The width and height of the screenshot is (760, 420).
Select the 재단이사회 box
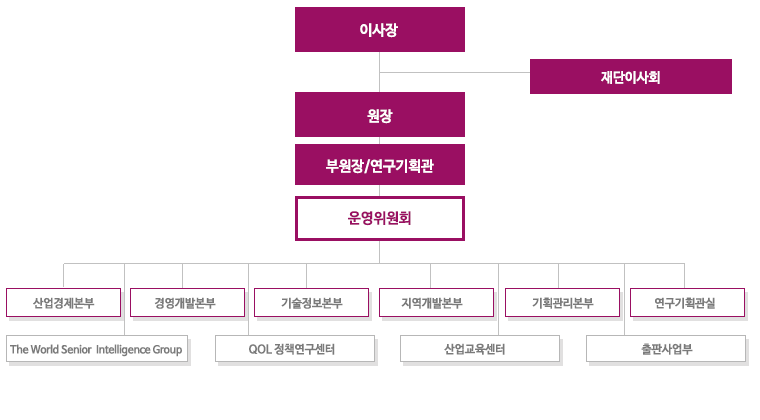[631, 77]
